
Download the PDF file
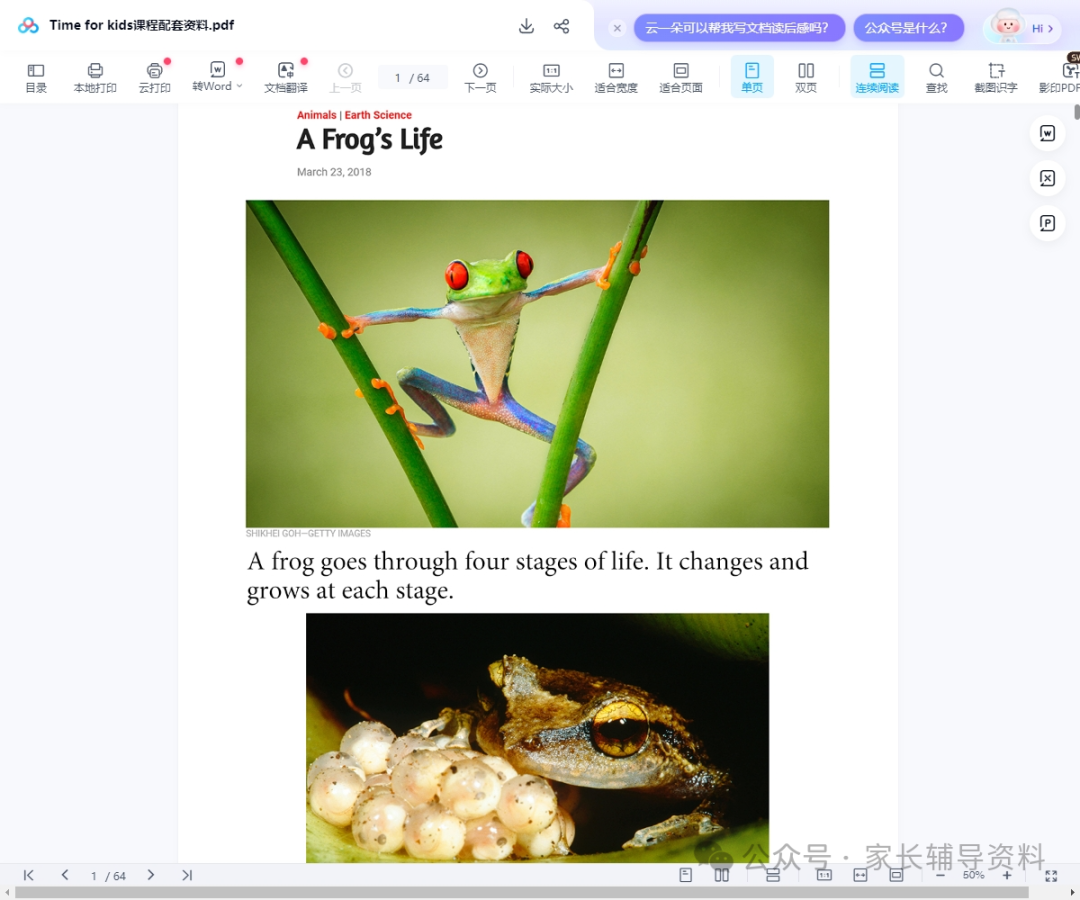(x=526, y=26)
